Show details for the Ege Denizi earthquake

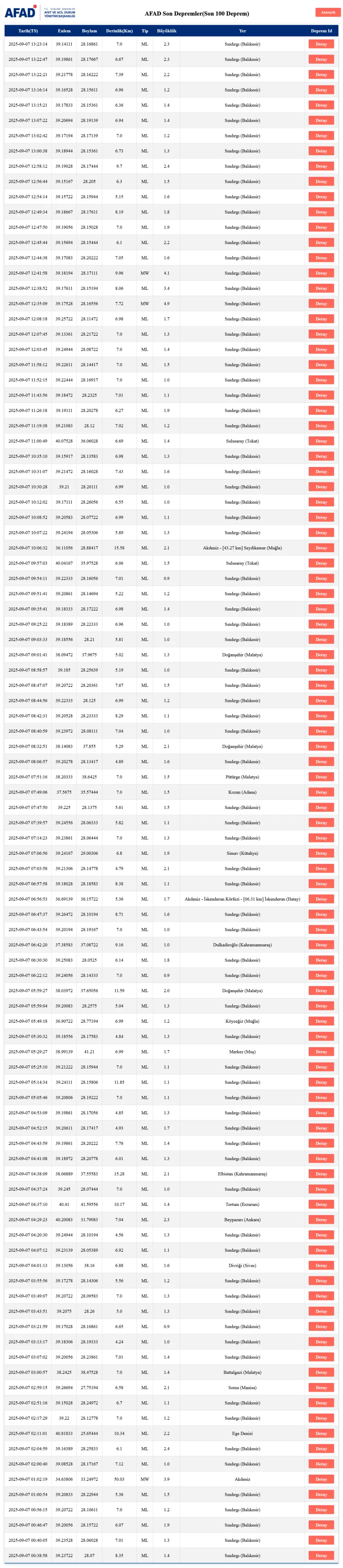(x=321, y=1433)
